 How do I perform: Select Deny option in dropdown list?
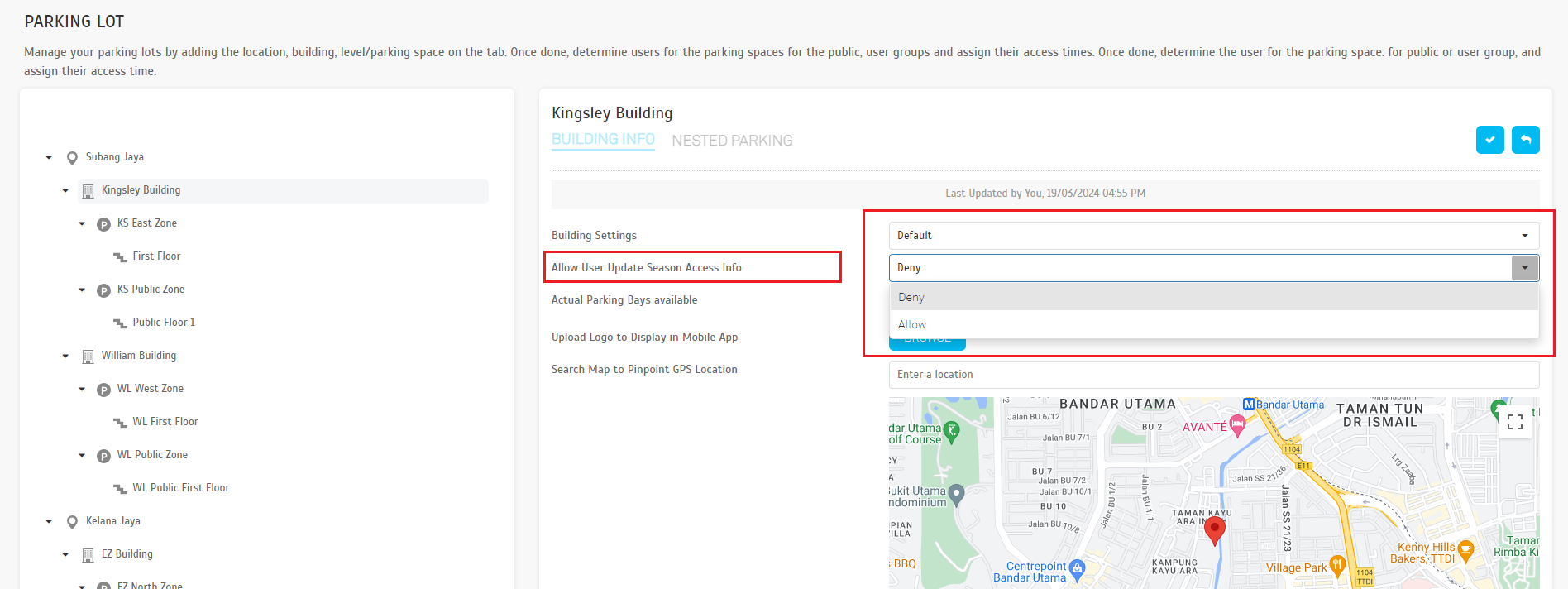click(x=911, y=297)
